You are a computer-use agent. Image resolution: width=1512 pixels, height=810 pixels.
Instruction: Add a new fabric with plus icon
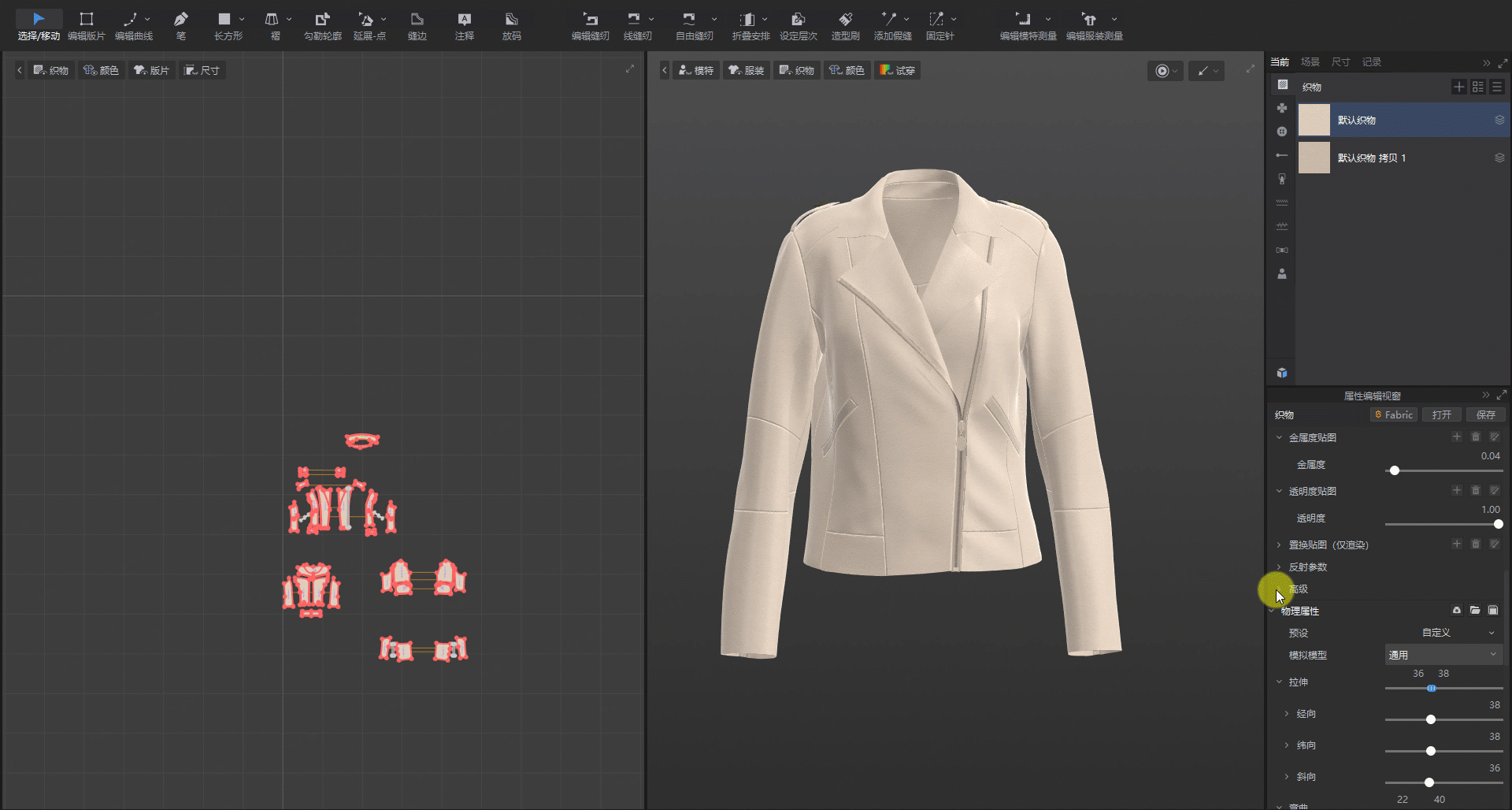[1458, 87]
